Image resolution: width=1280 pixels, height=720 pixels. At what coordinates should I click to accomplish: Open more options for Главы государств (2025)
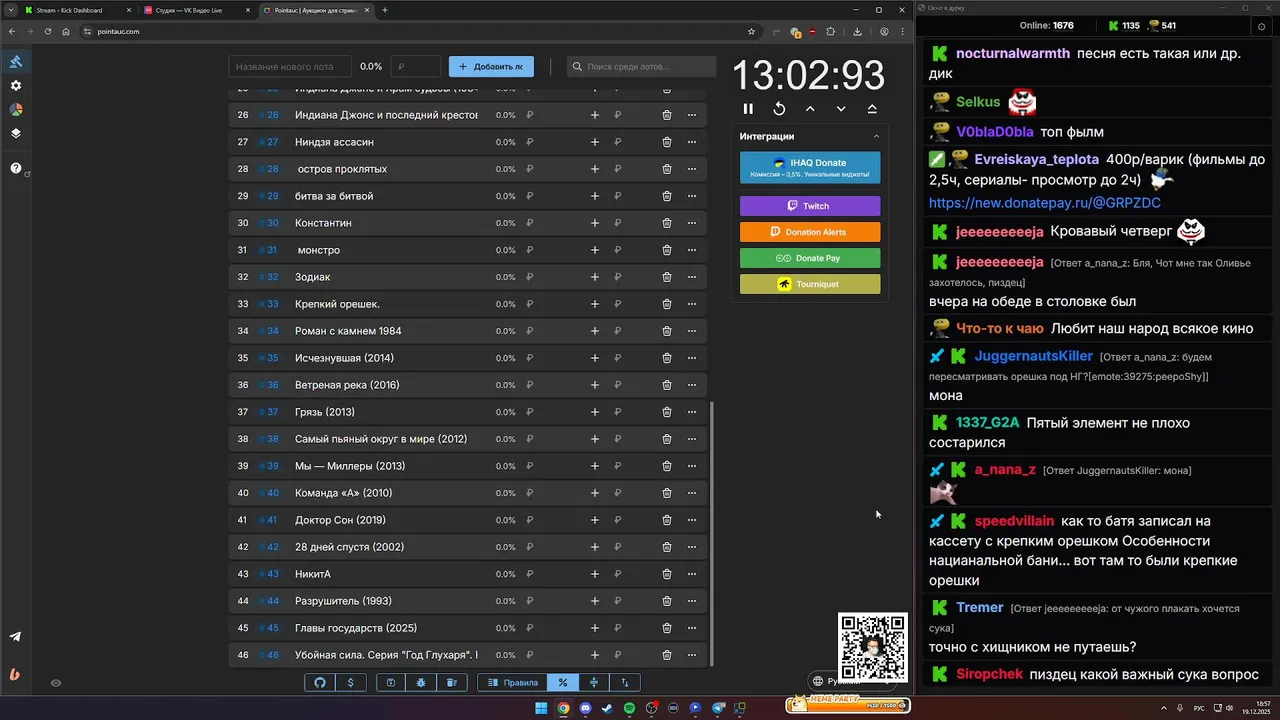tap(691, 628)
